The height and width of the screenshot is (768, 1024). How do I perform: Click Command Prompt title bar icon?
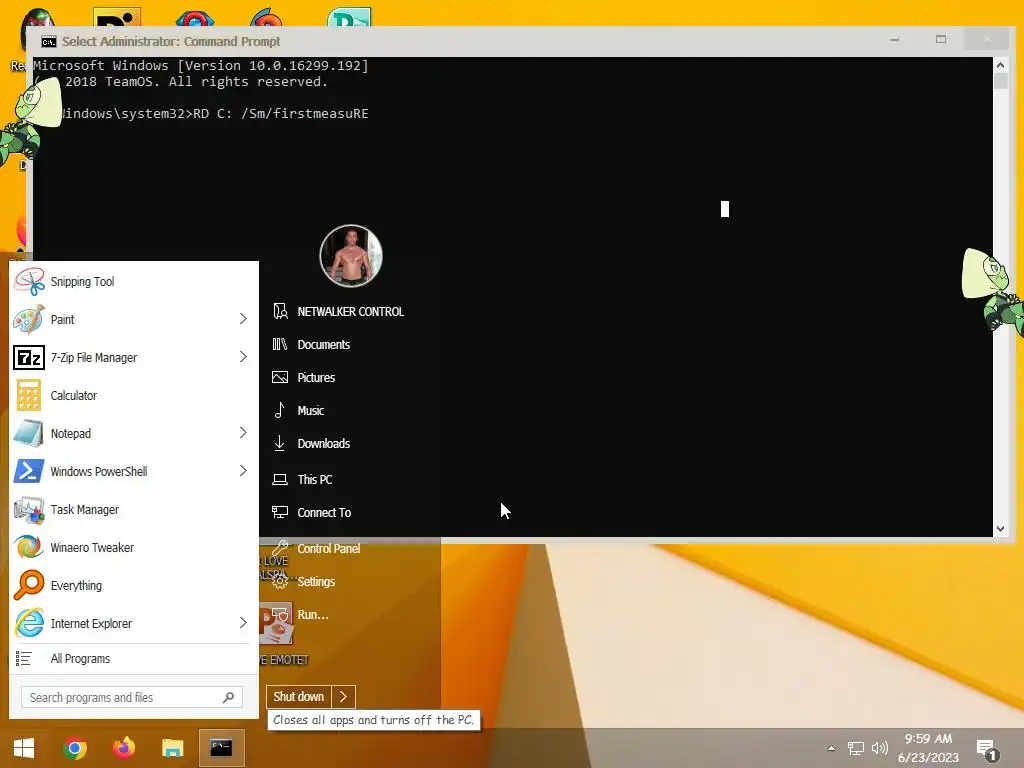48,42
